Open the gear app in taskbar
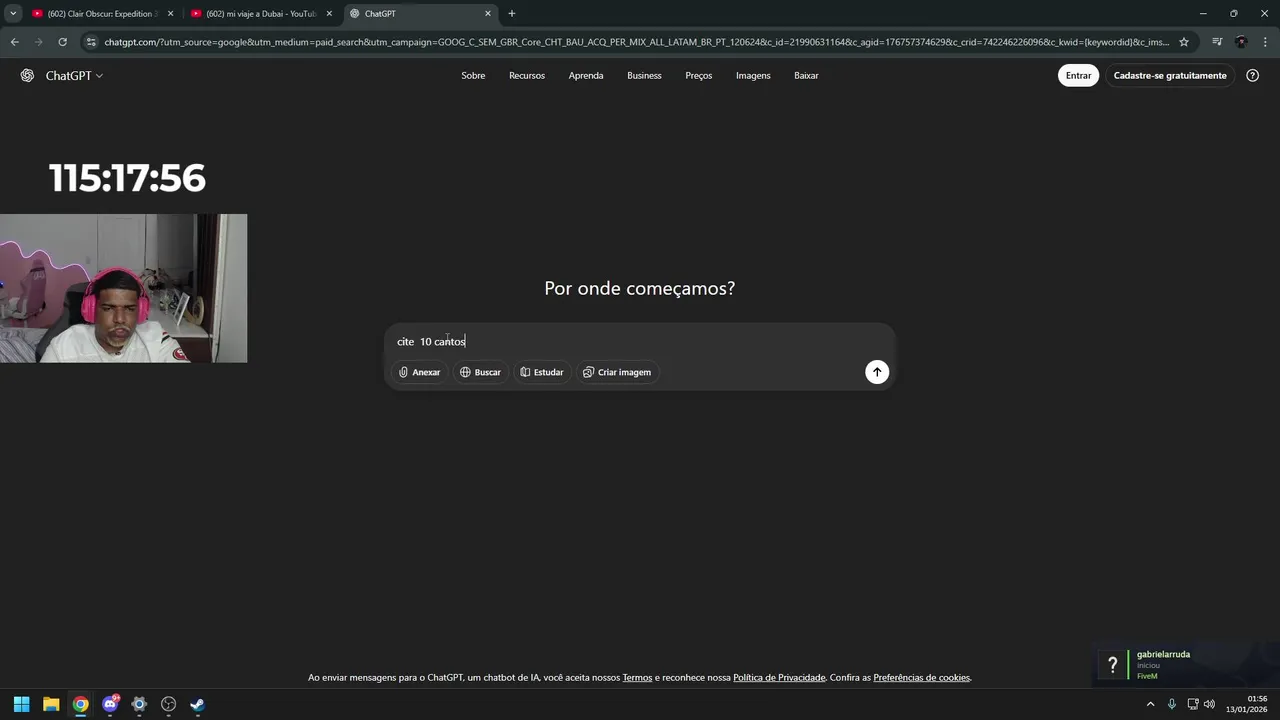The width and height of the screenshot is (1280, 720). click(x=139, y=704)
